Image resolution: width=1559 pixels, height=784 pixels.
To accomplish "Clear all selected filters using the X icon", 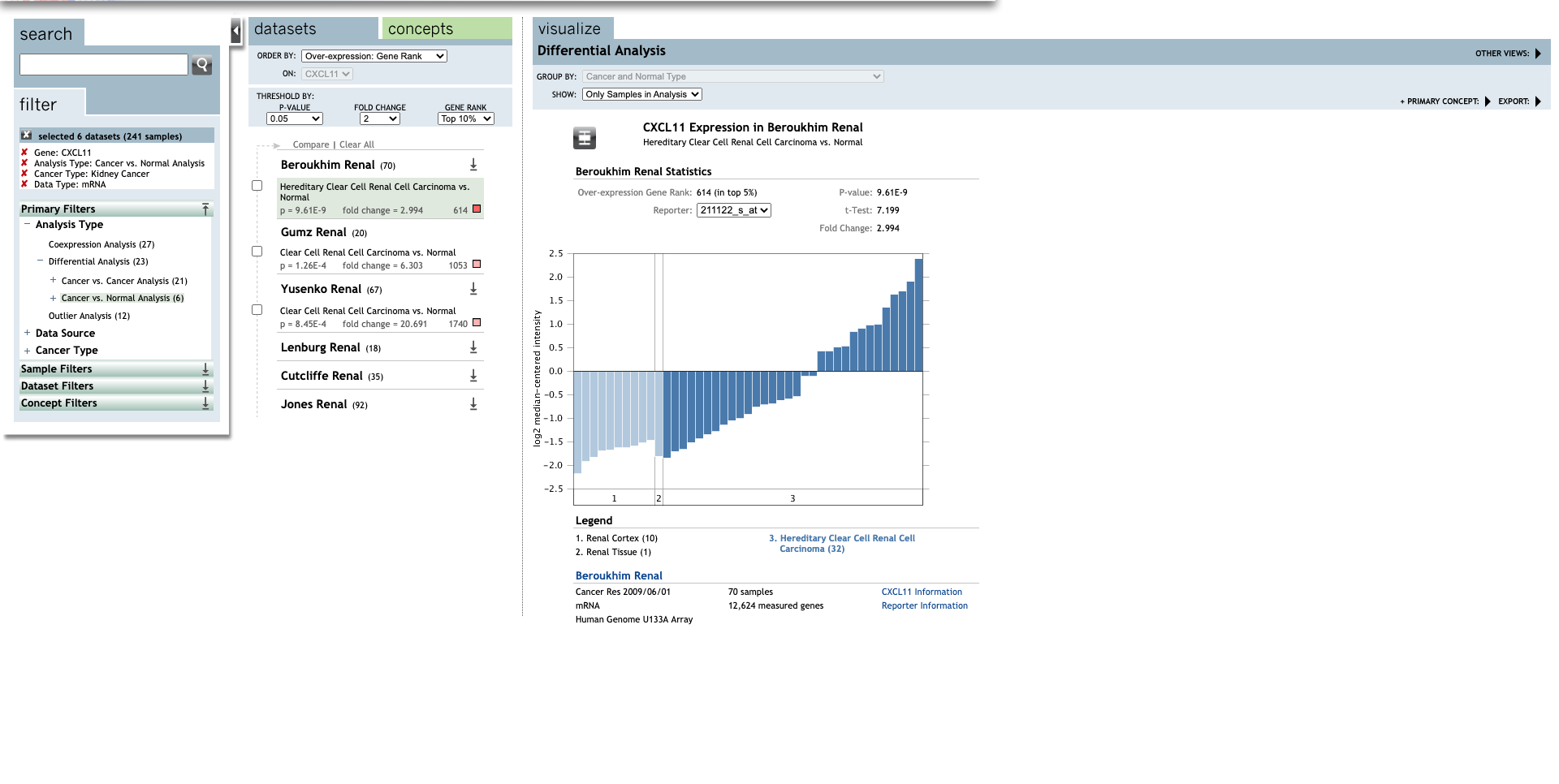I will pos(27,136).
